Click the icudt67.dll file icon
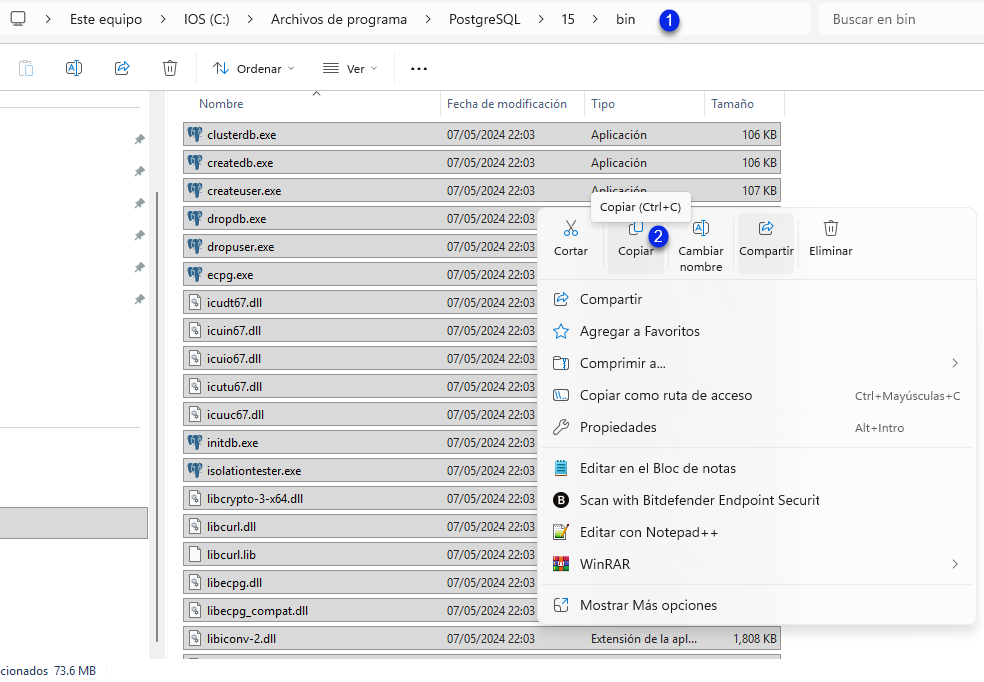 point(195,302)
